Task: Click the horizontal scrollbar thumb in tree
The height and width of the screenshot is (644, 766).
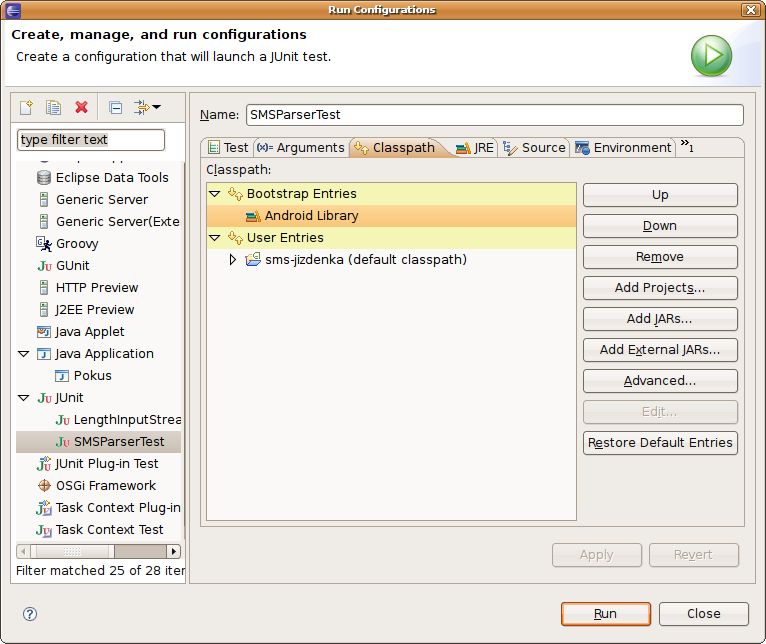Action: tap(72, 552)
